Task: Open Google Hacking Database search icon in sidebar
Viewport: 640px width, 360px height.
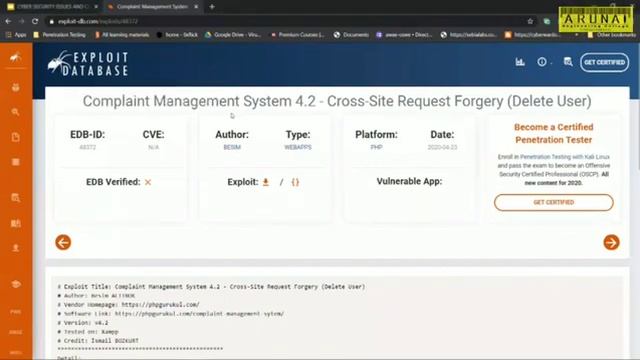Action: click(x=16, y=112)
